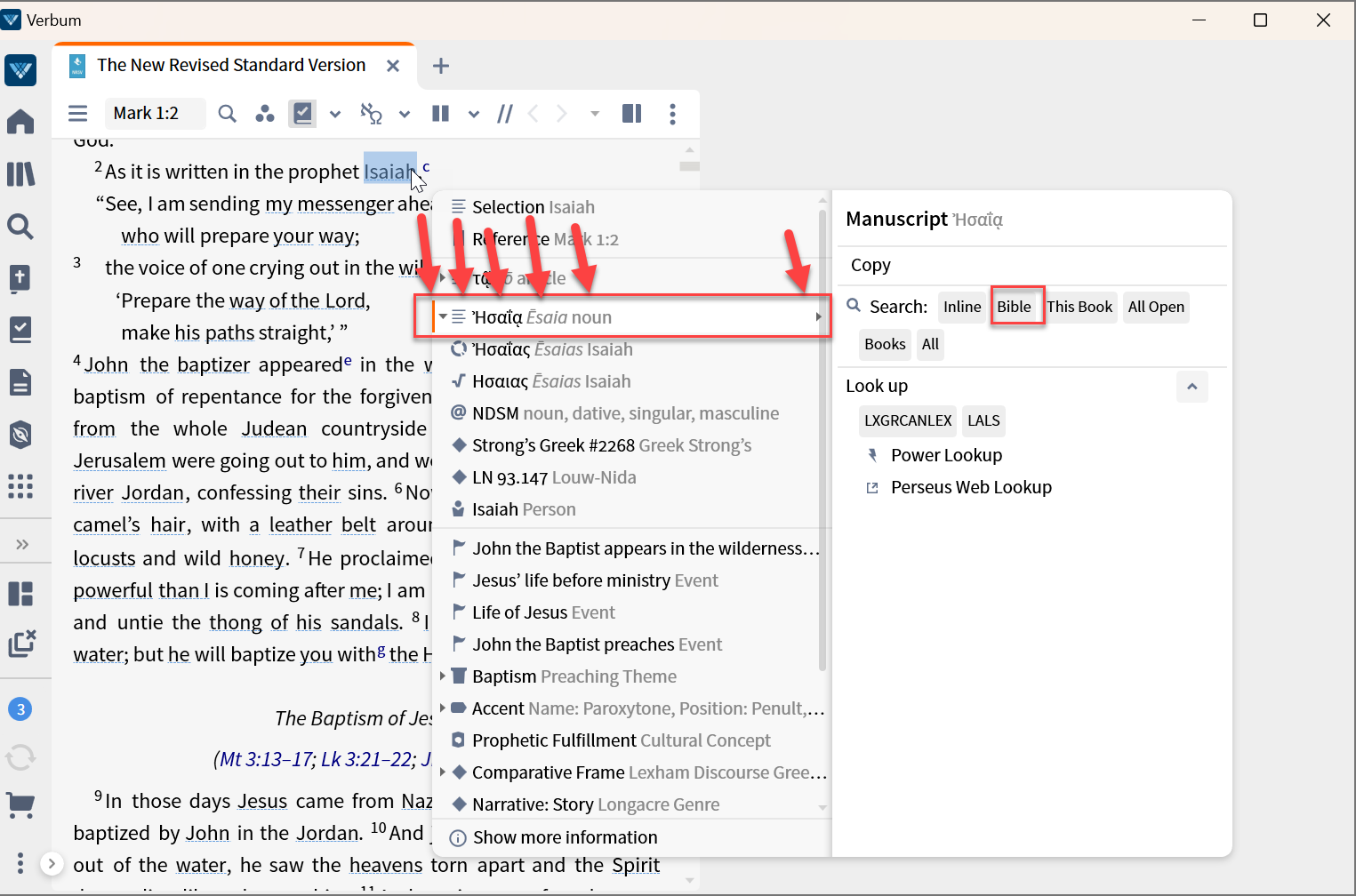Viewport: 1356px width, 896px height.
Task: Toggle the parallel passages // view
Action: coord(504,114)
